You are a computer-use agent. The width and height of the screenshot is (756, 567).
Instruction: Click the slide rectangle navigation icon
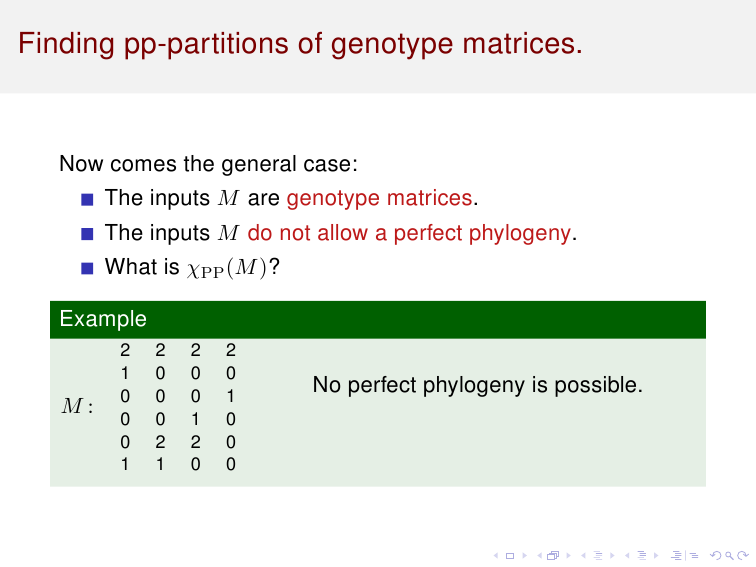click(510, 556)
